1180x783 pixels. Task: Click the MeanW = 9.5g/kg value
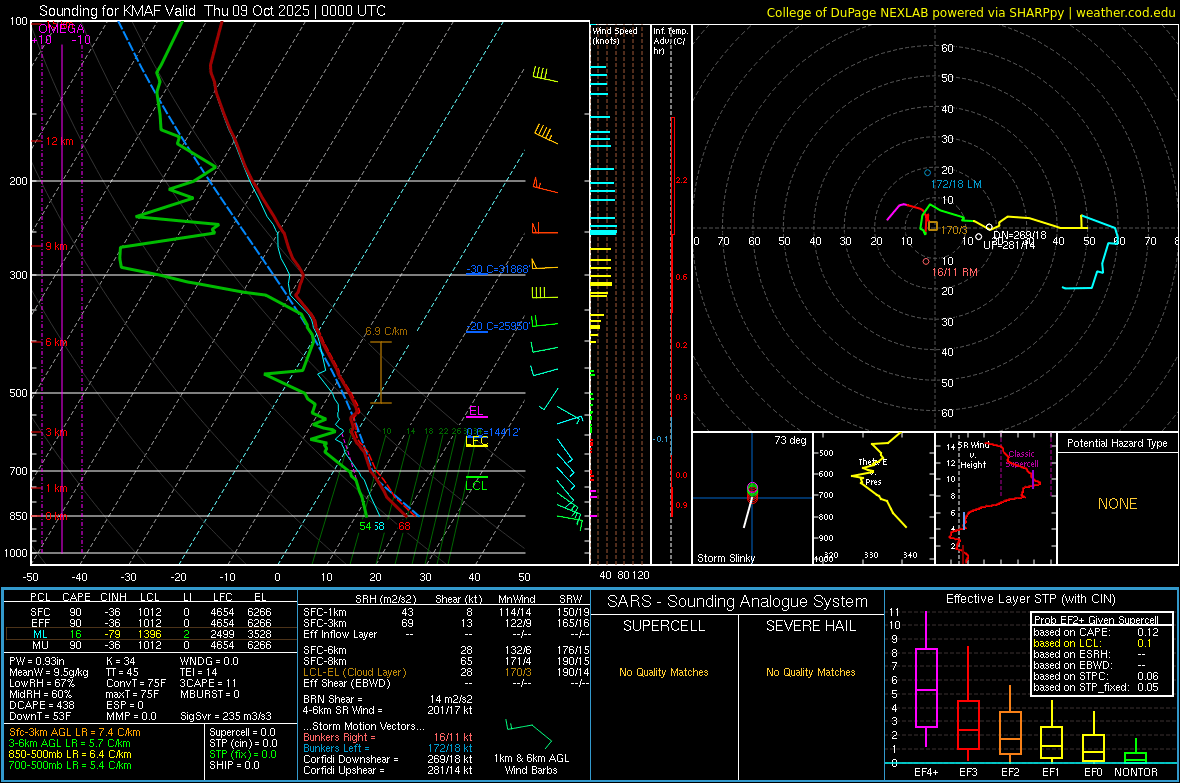tap(49, 672)
